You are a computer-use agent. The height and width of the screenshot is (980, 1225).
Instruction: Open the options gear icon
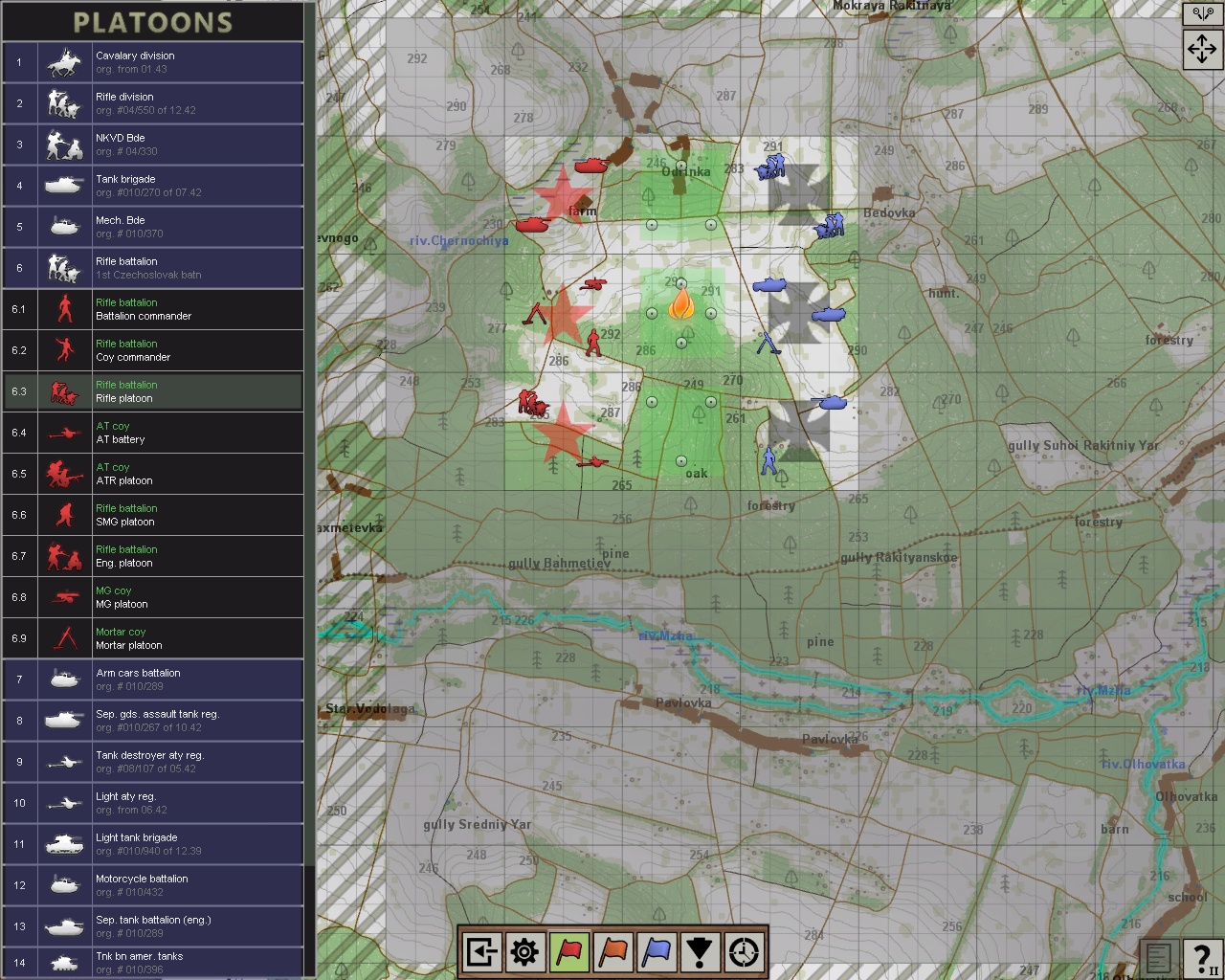pos(523,950)
